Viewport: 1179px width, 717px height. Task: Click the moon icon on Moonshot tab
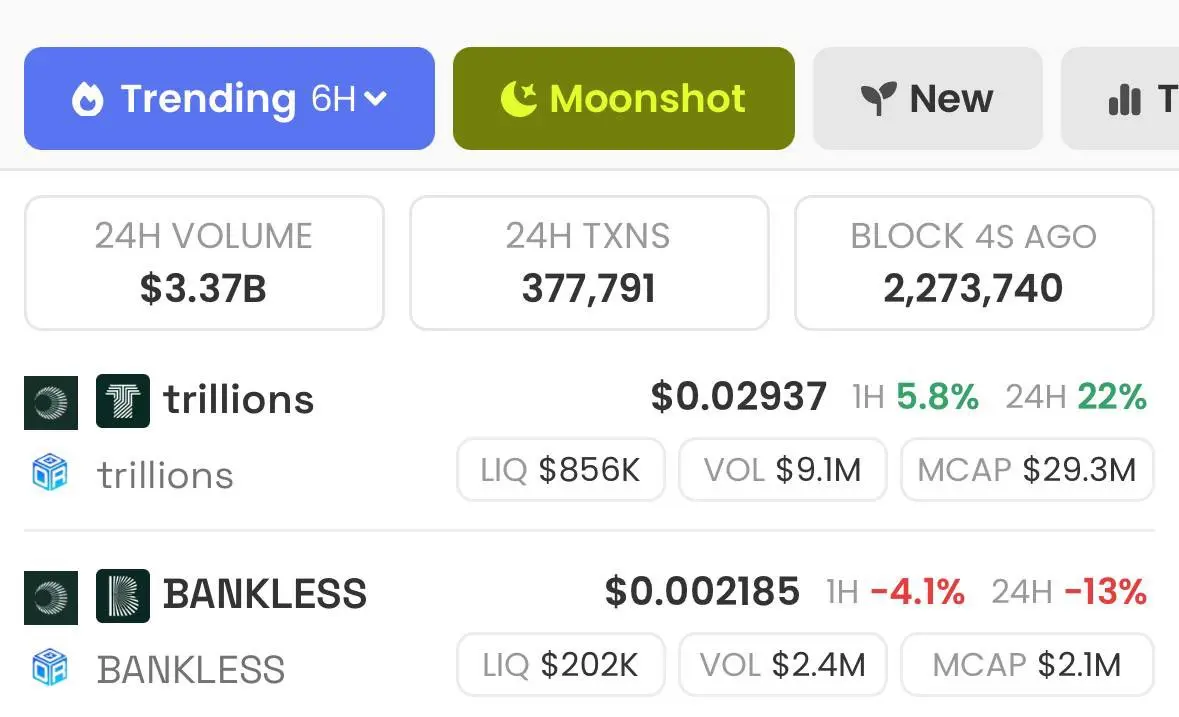519,98
